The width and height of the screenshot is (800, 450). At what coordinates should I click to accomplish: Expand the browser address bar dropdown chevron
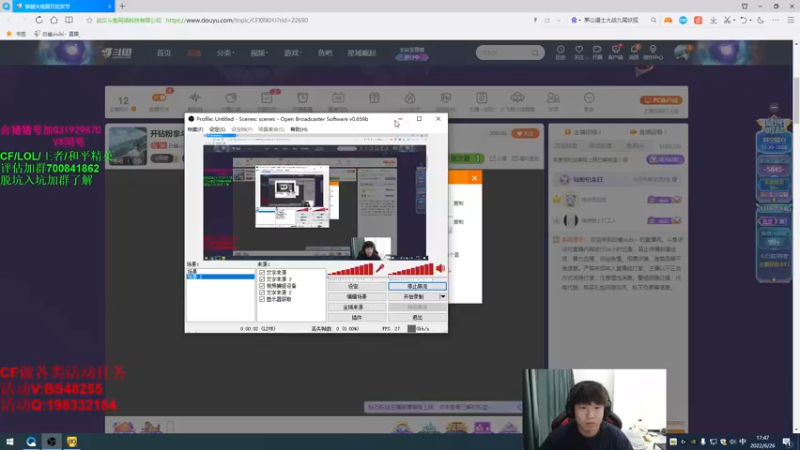tap(559, 20)
